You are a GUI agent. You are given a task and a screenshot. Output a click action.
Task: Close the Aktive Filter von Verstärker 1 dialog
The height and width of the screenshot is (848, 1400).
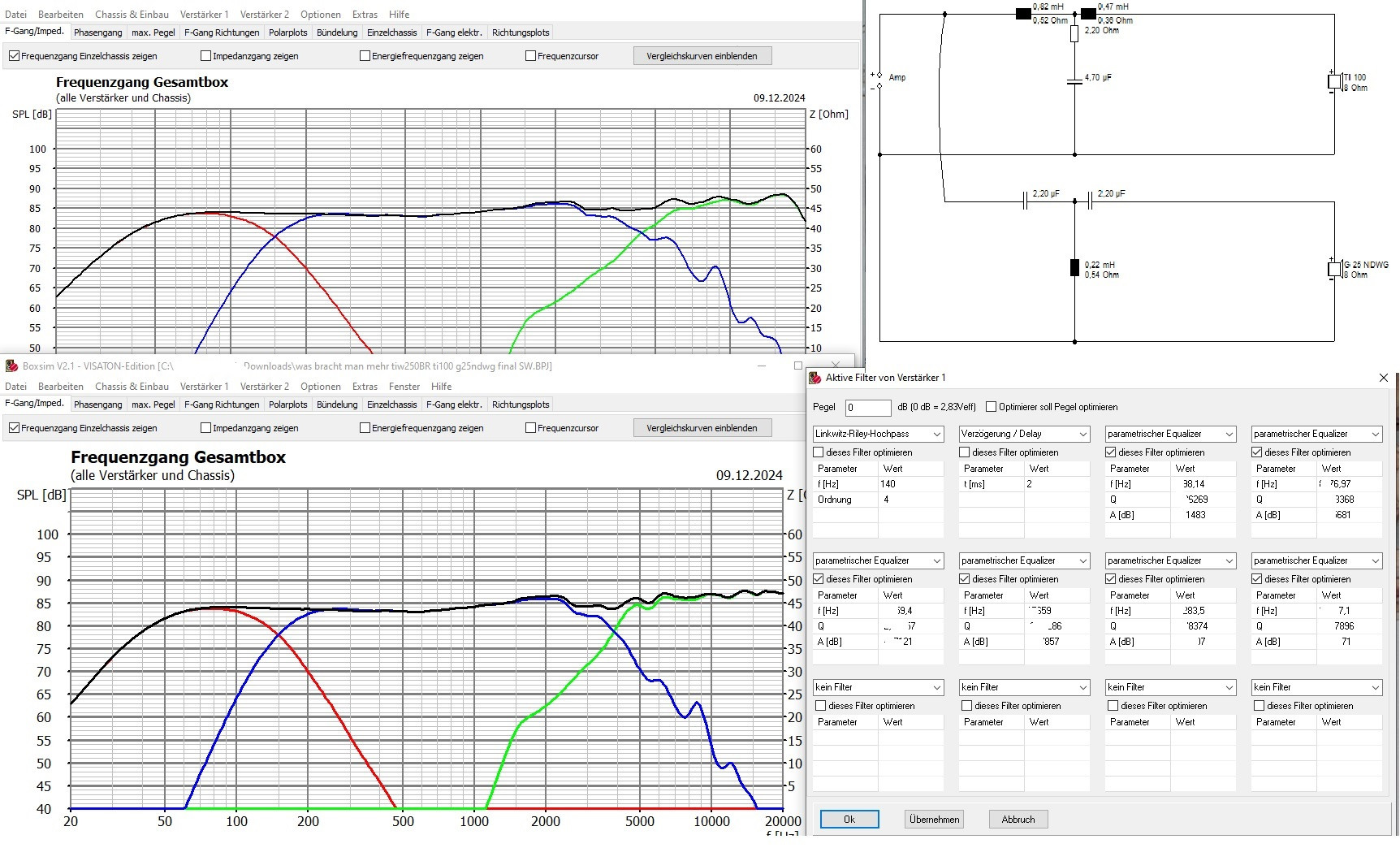tap(1383, 378)
